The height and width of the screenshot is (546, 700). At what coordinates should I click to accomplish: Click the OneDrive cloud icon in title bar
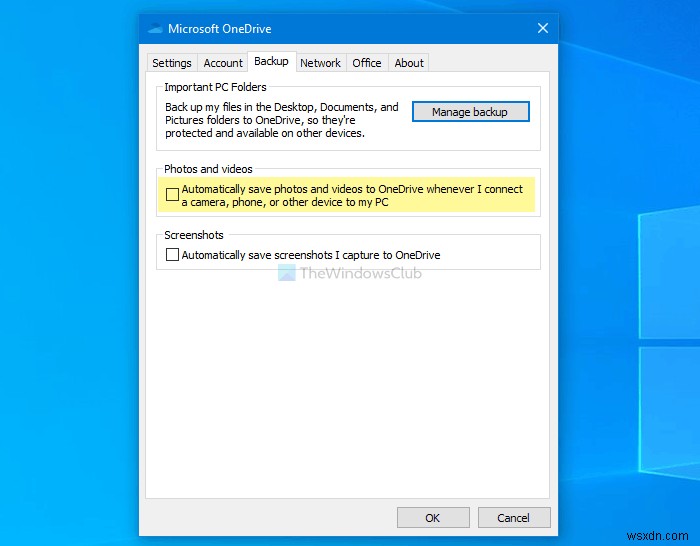pos(155,29)
